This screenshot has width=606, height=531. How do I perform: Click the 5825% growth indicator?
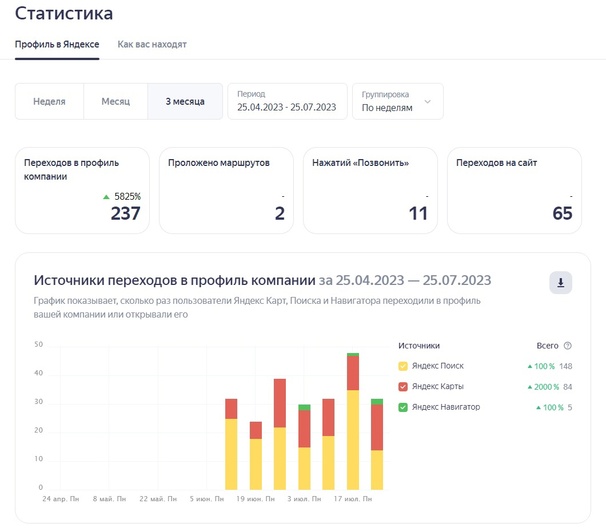click(x=122, y=196)
